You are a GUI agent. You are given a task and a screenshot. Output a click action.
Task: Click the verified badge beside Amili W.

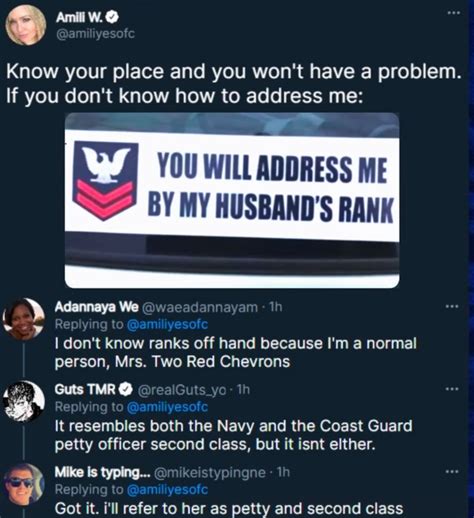[112, 17]
